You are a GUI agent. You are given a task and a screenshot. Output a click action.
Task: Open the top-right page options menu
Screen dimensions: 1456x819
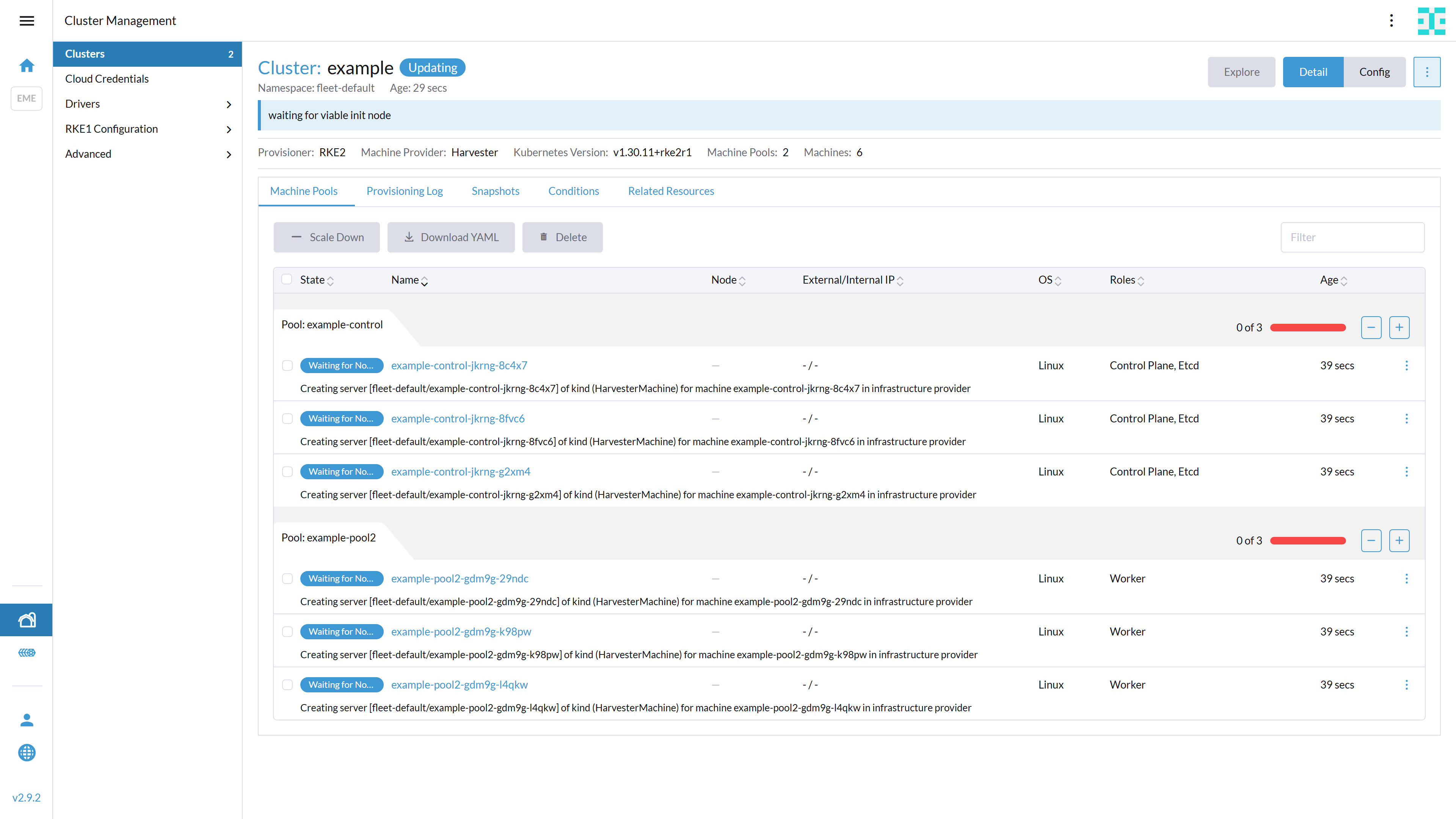(1392, 20)
